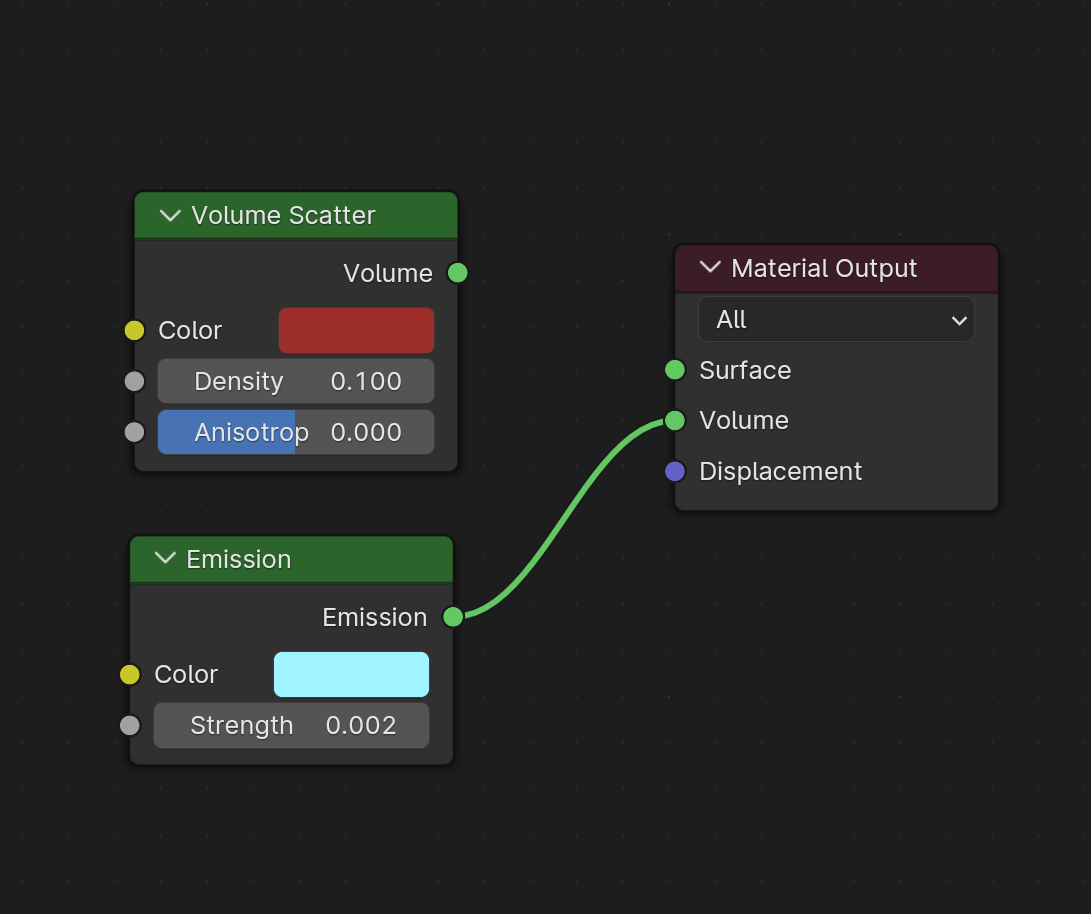Click the yellow Color socket on Volume Scatter
The image size is (1091, 914).
134,330
